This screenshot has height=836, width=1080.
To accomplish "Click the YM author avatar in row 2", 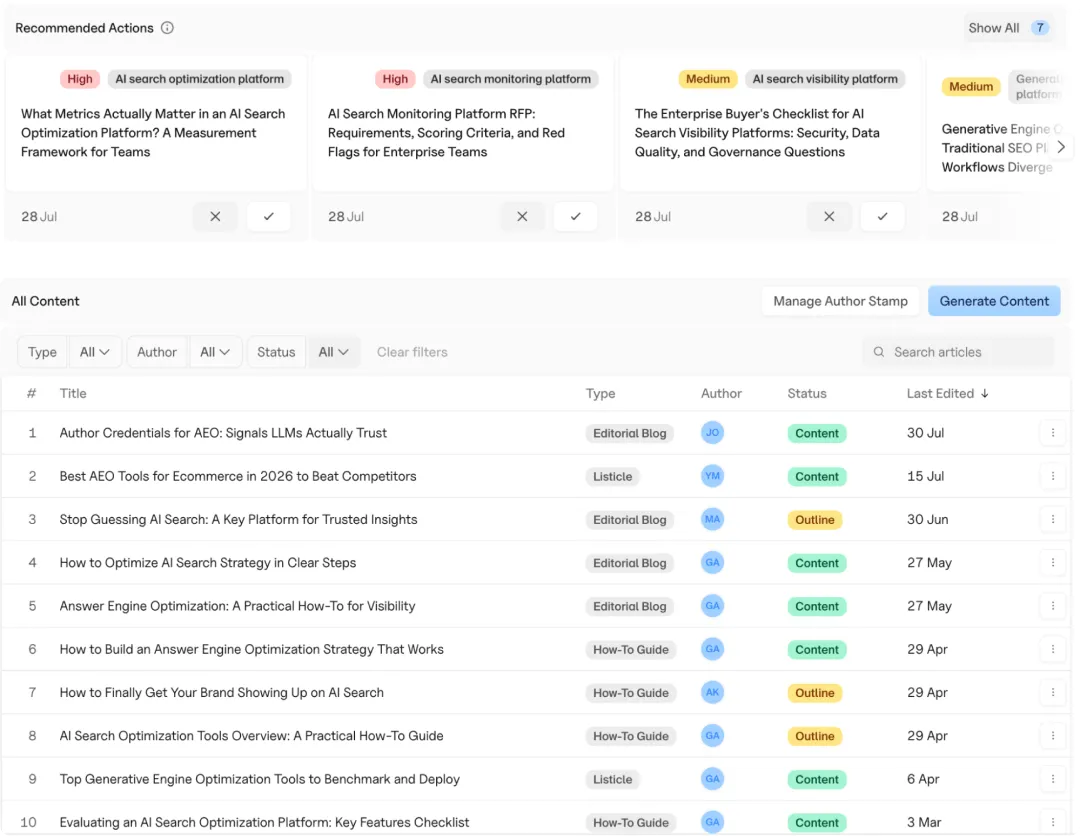I will [x=712, y=476].
